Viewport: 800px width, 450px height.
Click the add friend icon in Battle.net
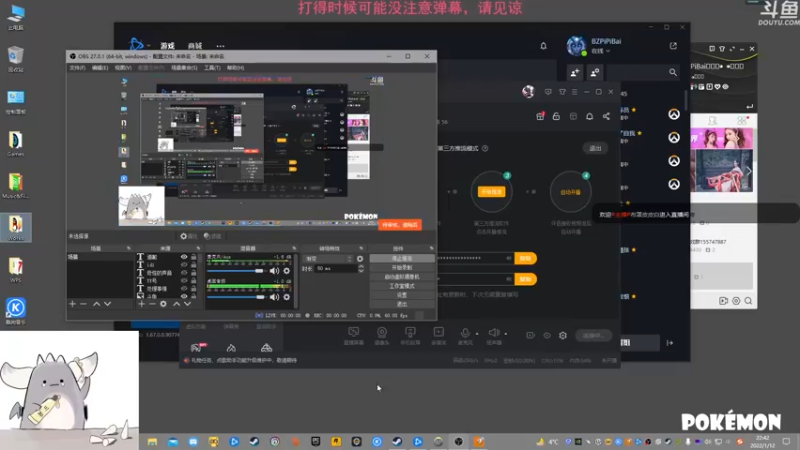pos(575,72)
